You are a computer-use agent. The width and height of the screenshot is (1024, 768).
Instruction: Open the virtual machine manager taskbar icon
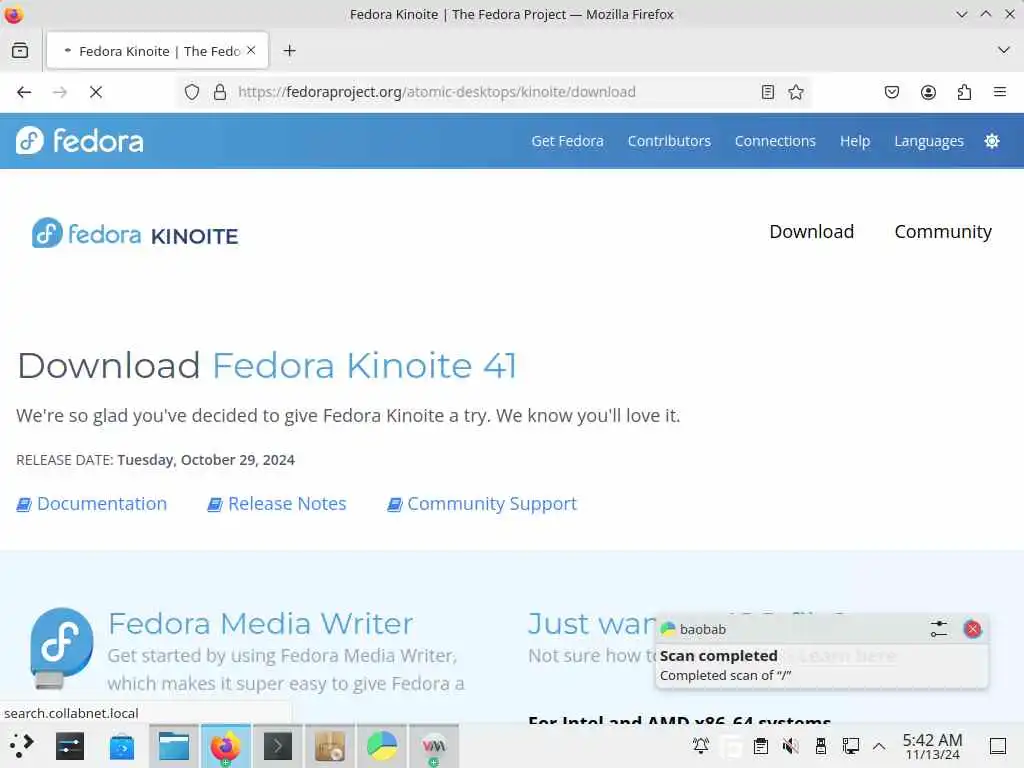tap(434, 746)
